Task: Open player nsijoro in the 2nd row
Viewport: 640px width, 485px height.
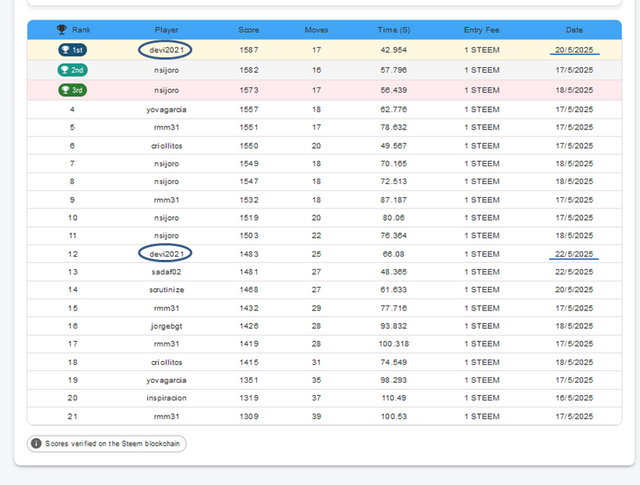Action: coord(167,70)
